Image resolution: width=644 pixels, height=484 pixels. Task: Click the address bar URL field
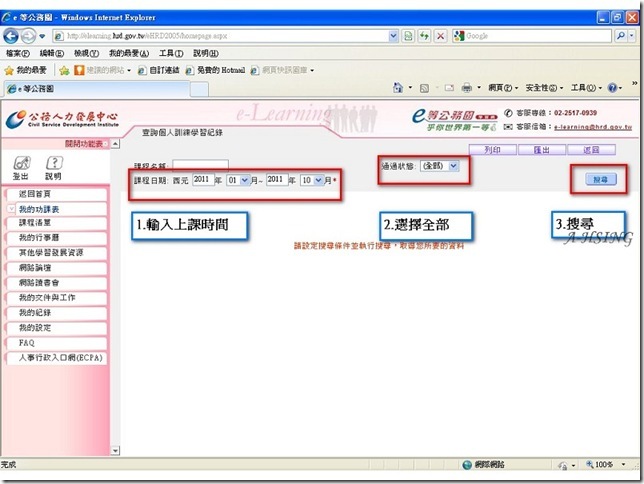[220, 36]
